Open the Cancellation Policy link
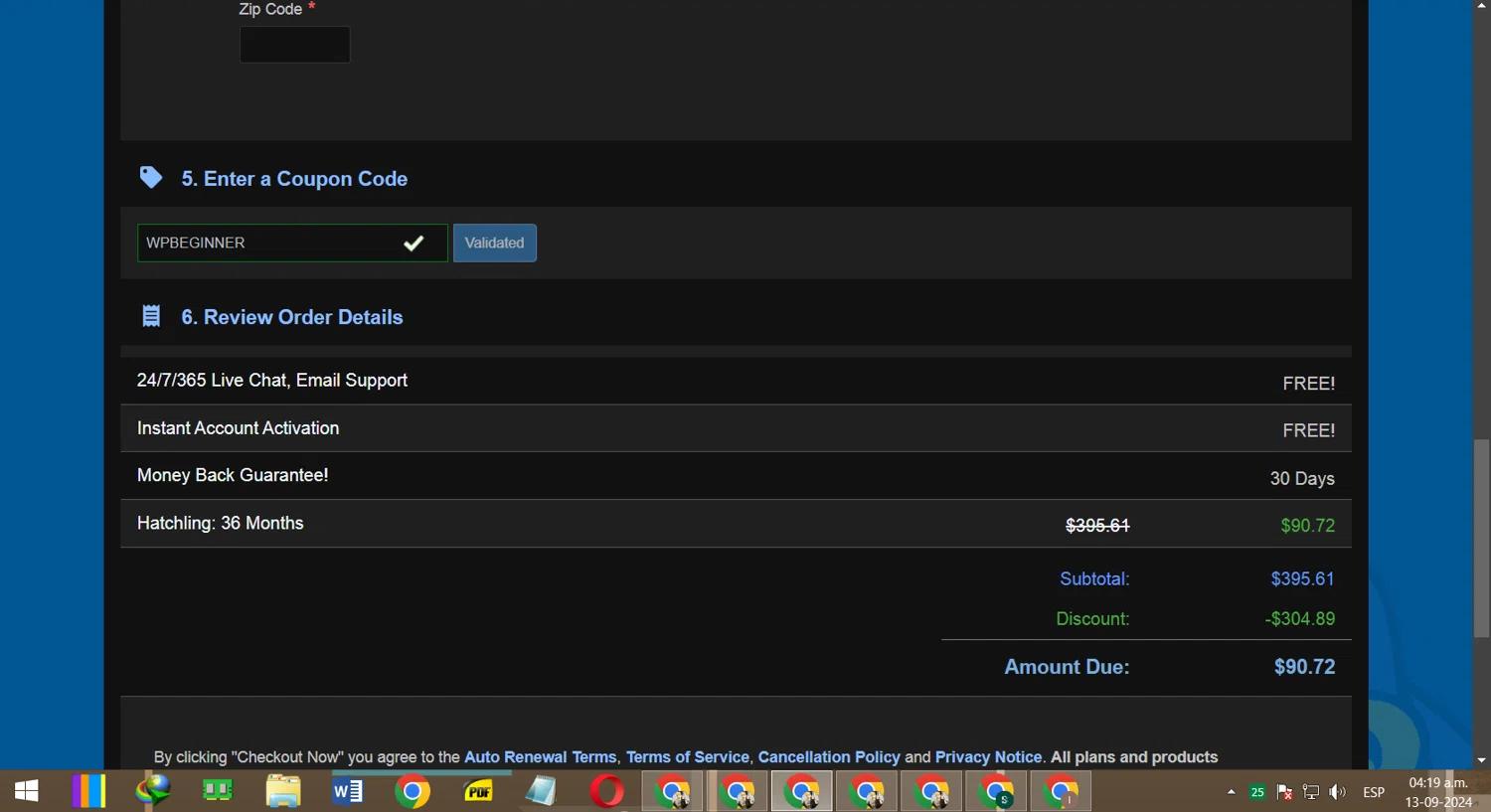This screenshot has width=1491, height=812. (828, 757)
